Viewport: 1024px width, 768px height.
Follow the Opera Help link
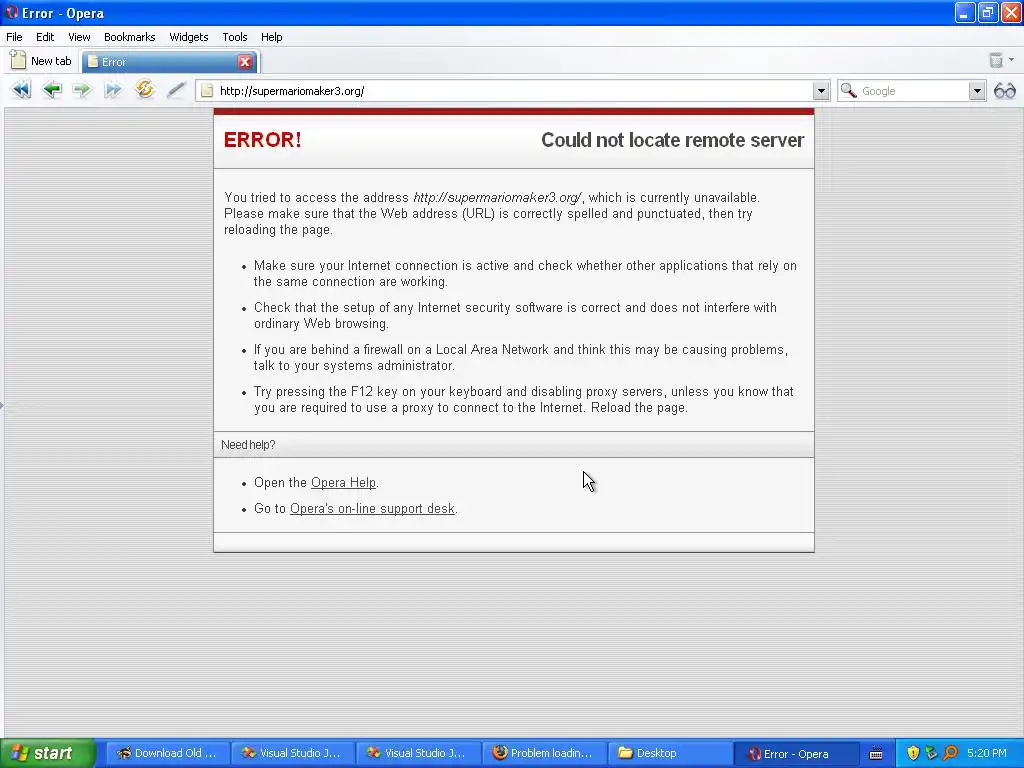[344, 483]
